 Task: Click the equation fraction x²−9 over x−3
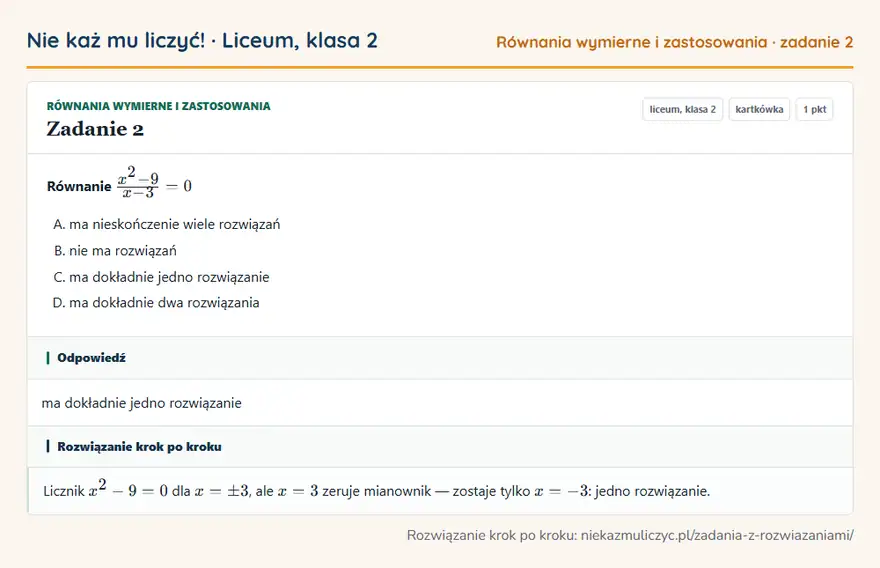pyautogui.click(x=138, y=182)
